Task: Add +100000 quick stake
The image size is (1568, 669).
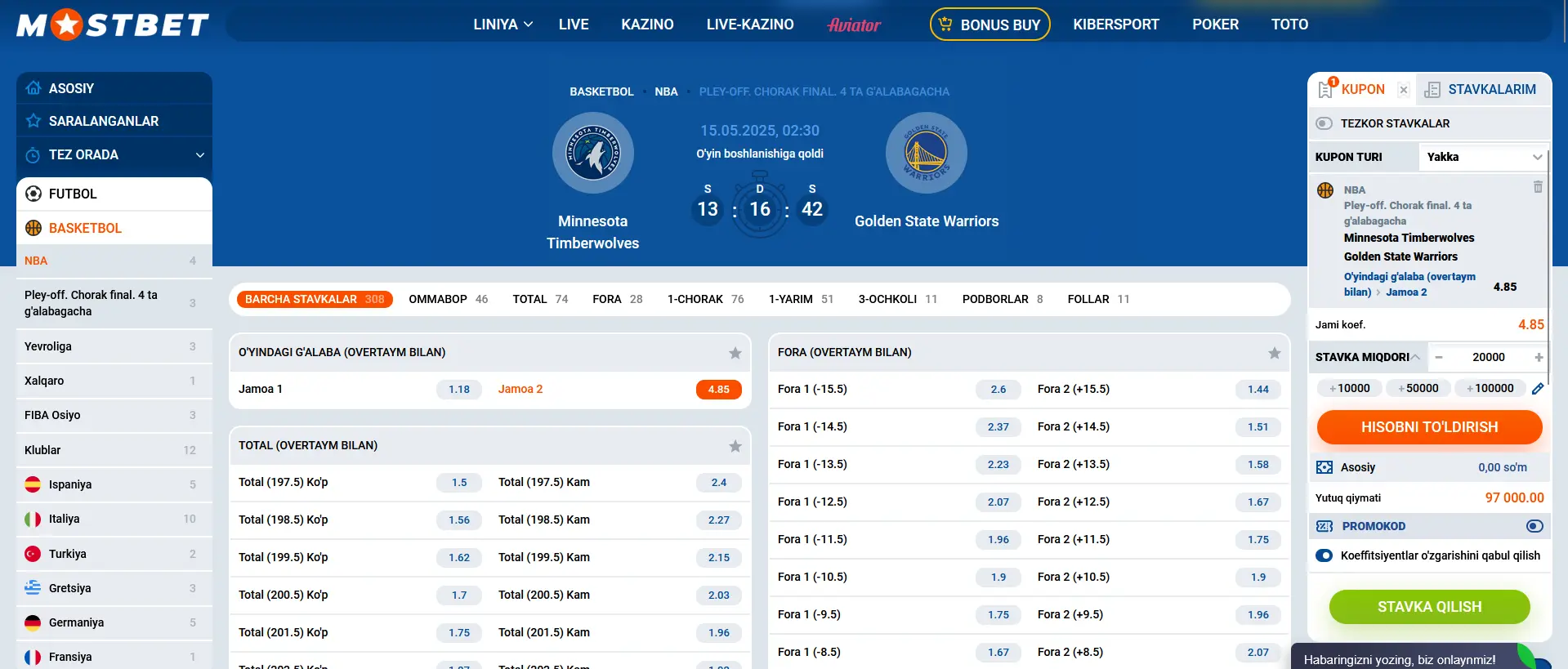Action: point(1490,389)
